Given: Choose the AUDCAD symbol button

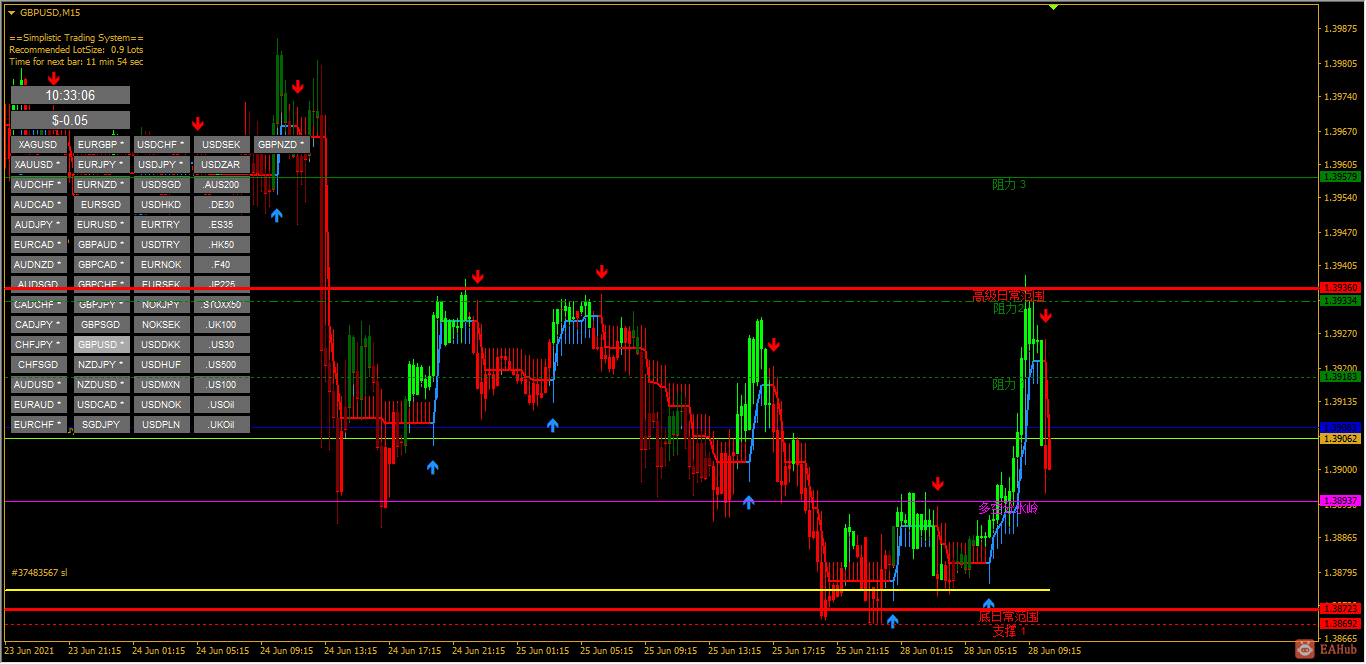Looking at the screenshot, I should click(38, 205).
